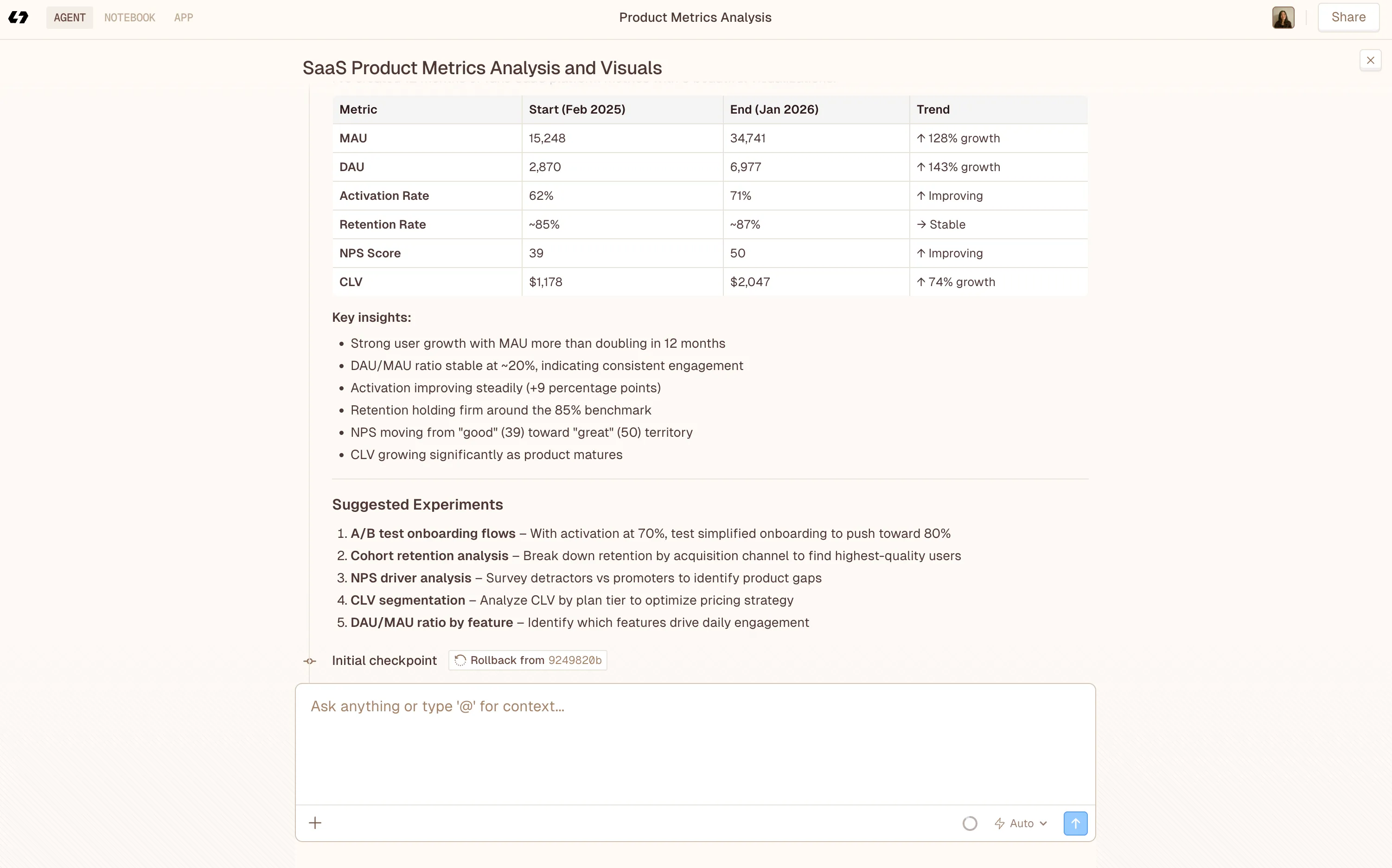The height and width of the screenshot is (868, 1392).
Task: Open the Auto model selector dropdown
Action: pyautogui.click(x=1021, y=823)
